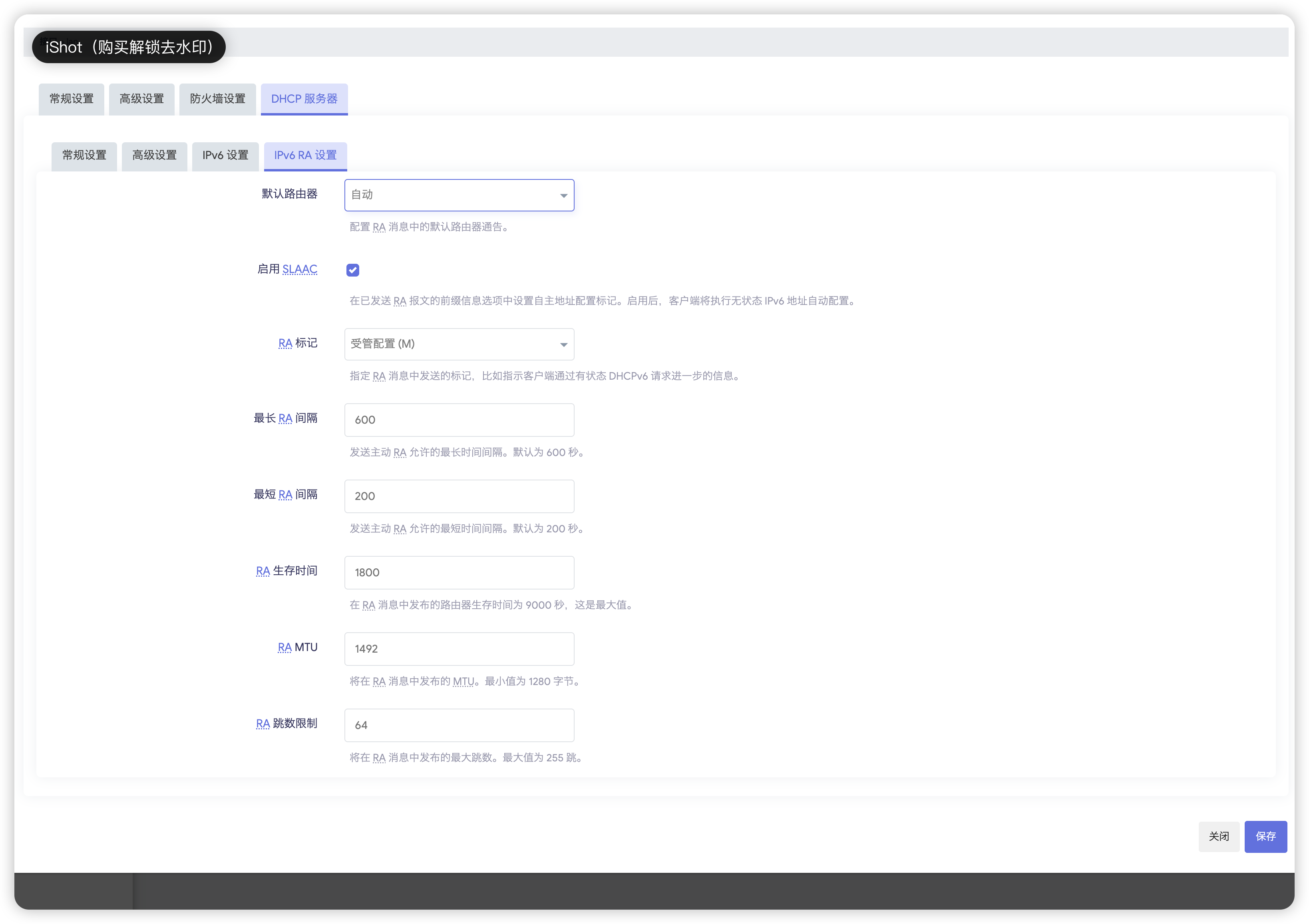Screen dimensions: 1309x924
Task: Click the 最长 RA 间隔 input field
Action: 459,420
